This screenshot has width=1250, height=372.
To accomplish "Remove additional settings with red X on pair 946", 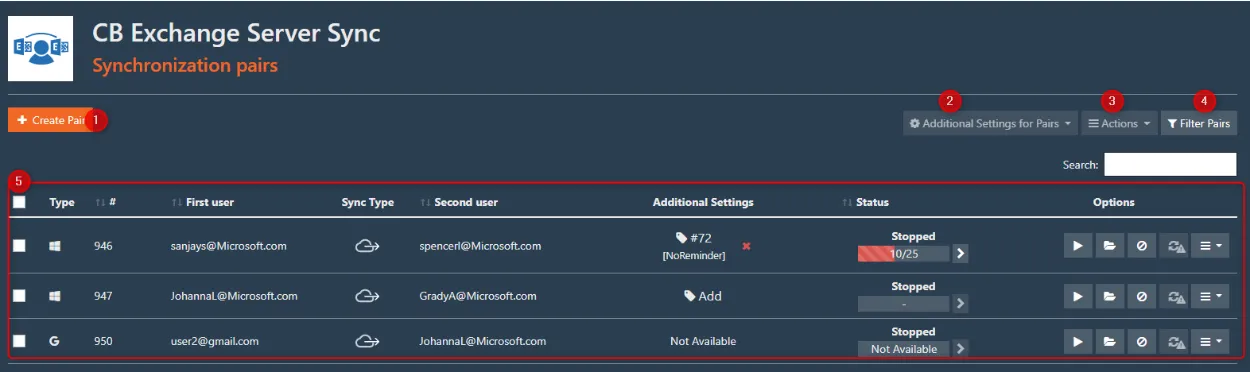I will 746,246.
